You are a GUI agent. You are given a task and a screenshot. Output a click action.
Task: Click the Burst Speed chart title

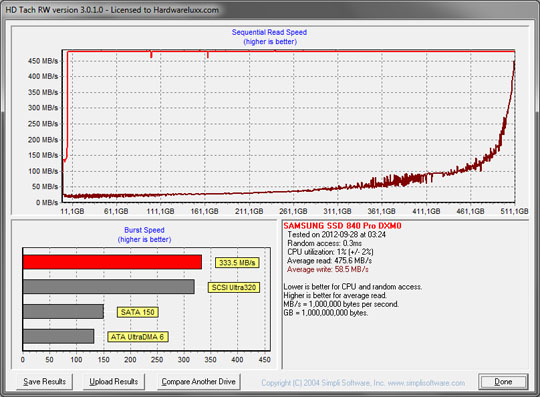144,230
